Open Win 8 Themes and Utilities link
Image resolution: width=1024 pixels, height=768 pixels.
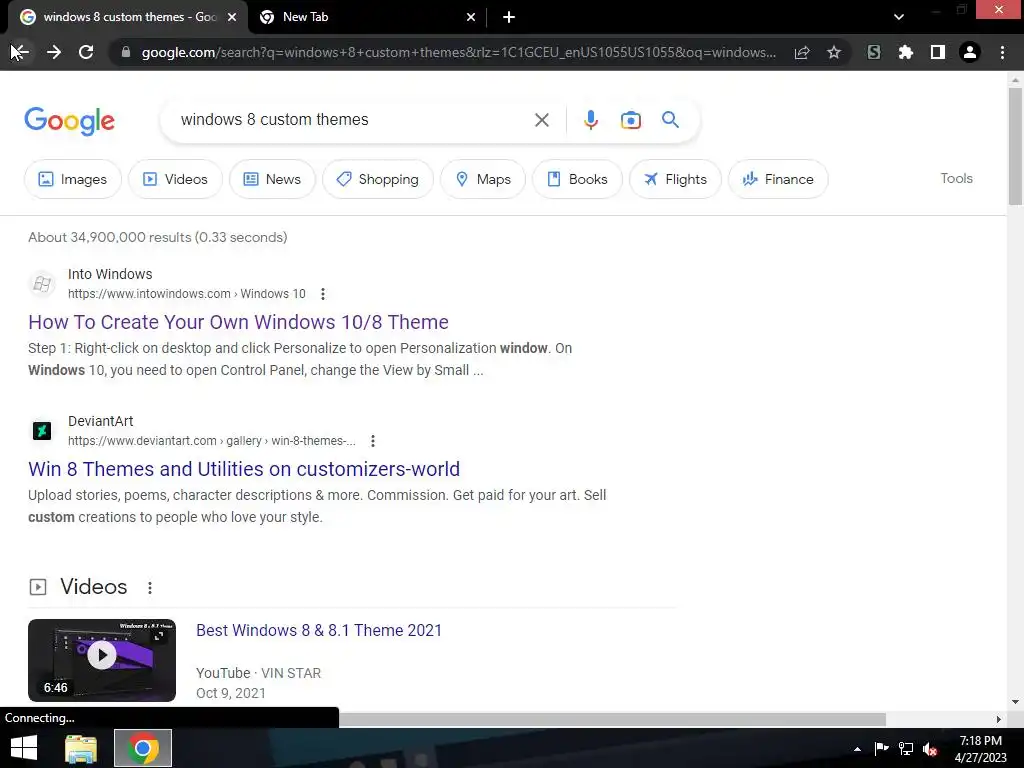pos(244,469)
